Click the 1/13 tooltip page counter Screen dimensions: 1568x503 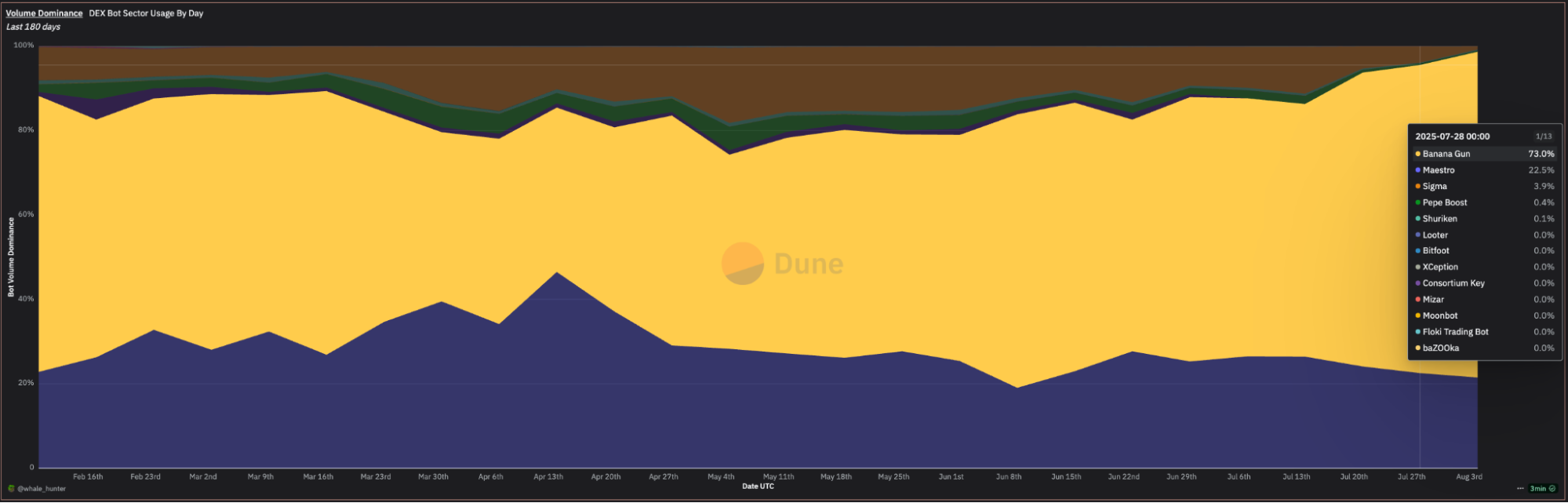(1544, 137)
